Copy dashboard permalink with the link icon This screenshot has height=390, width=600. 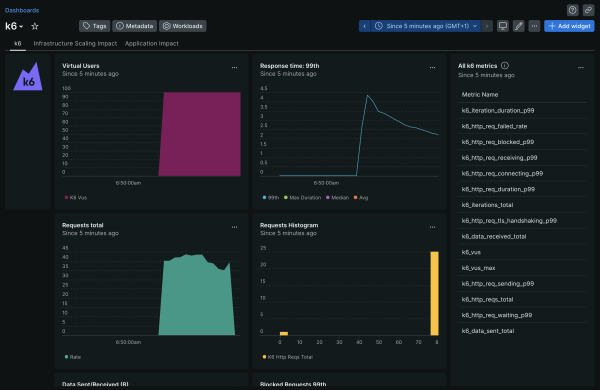click(588, 10)
